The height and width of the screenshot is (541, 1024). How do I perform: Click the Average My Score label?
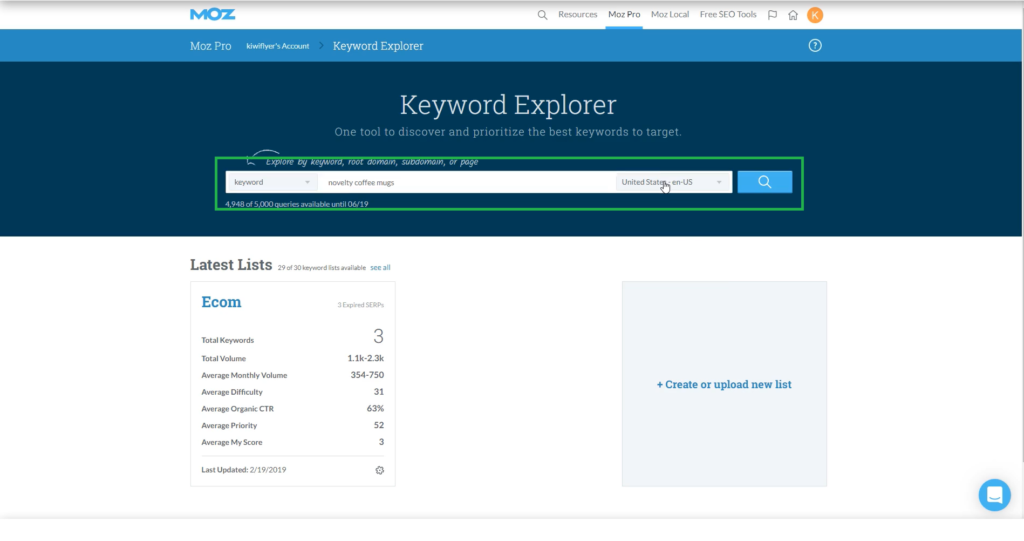tap(232, 442)
